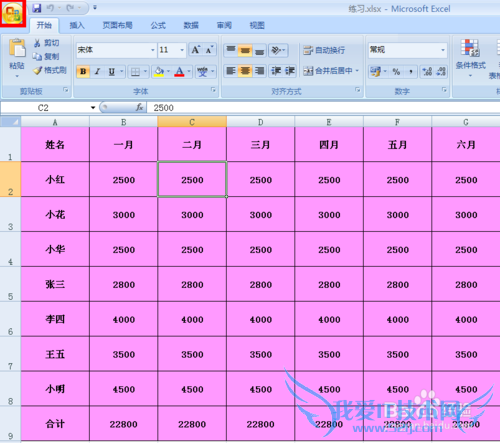The image size is (500, 443).
Task: Customize the quick access toolbar
Action: pyautogui.click(x=95, y=7)
